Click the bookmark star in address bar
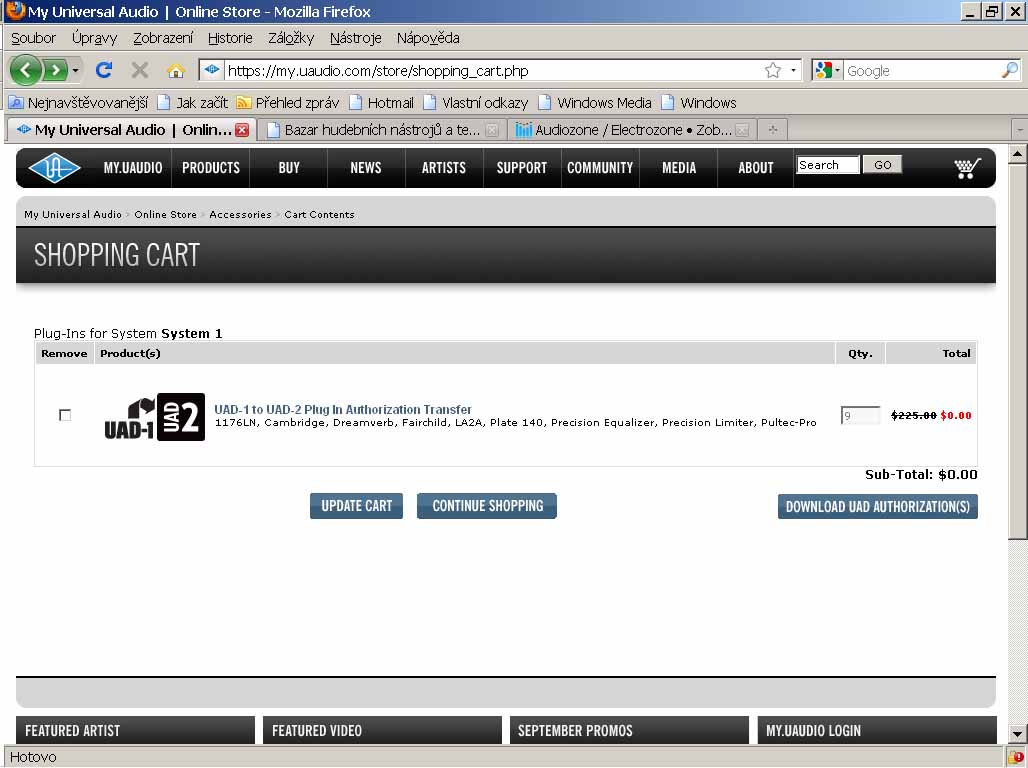Viewport: 1028px width, 768px height. [x=772, y=70]
